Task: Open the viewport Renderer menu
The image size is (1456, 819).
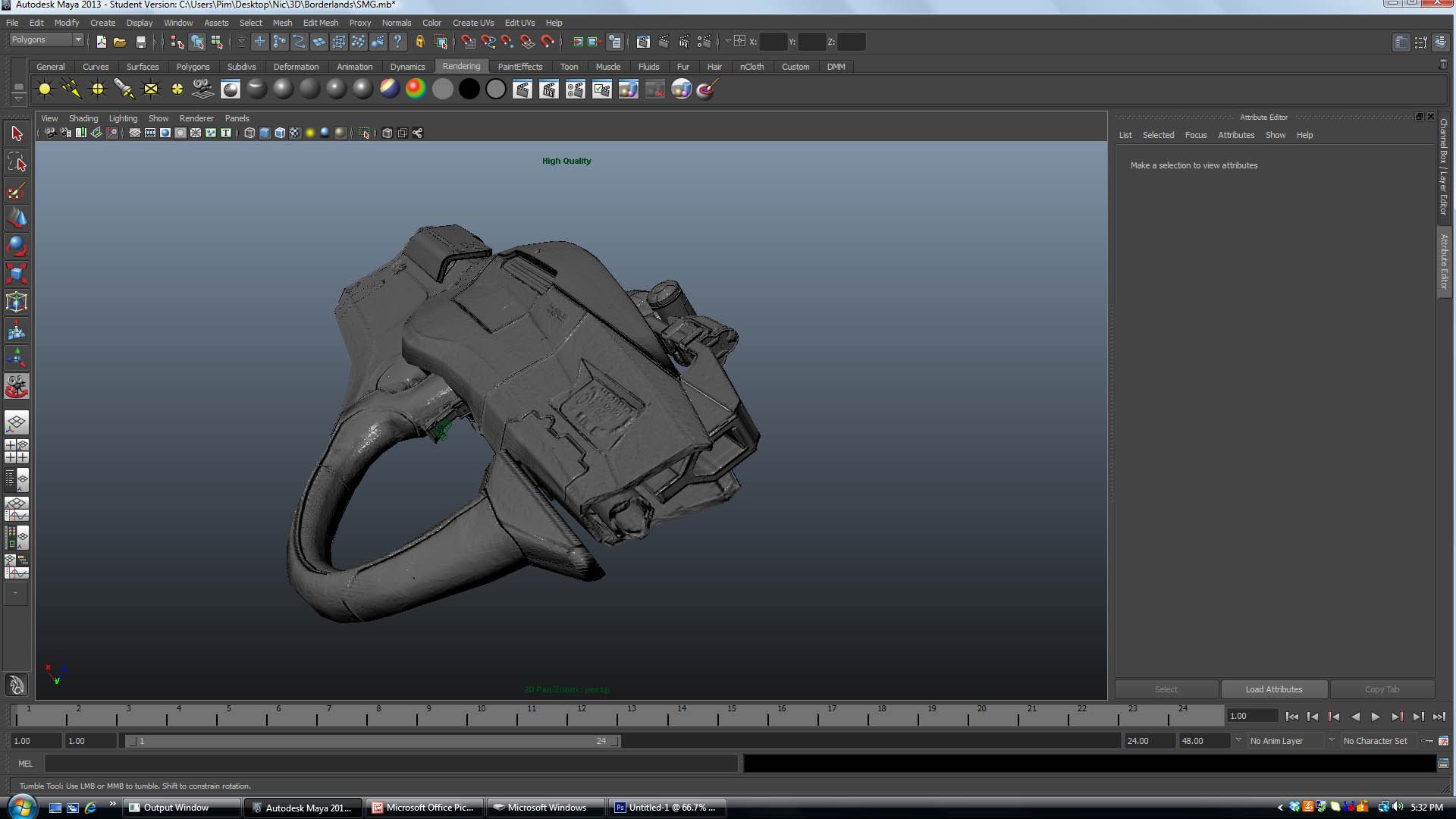Action: point(196,118)
